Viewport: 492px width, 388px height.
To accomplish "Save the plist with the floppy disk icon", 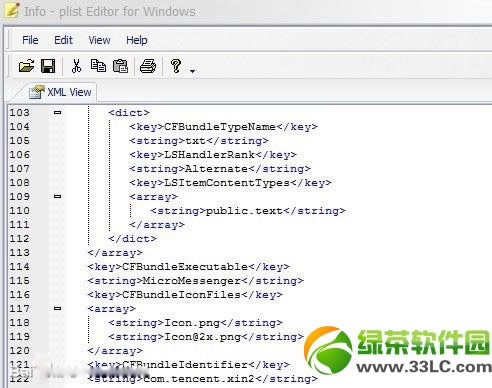I will [x=48, y=66].
